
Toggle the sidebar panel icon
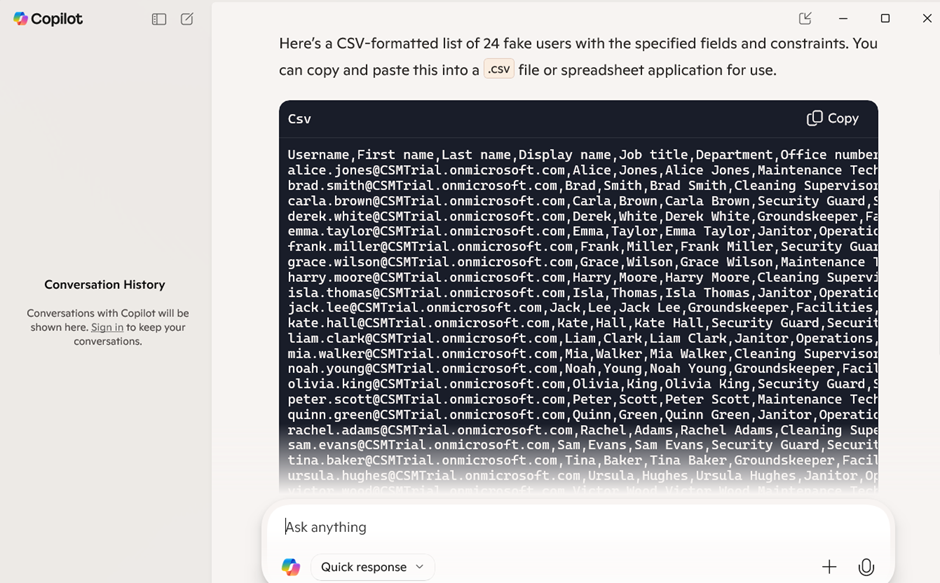159,19
